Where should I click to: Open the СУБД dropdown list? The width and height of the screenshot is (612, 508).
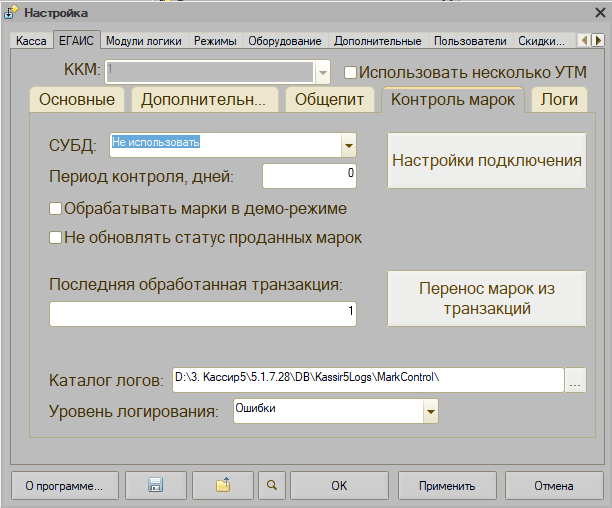tap(348, 146)
